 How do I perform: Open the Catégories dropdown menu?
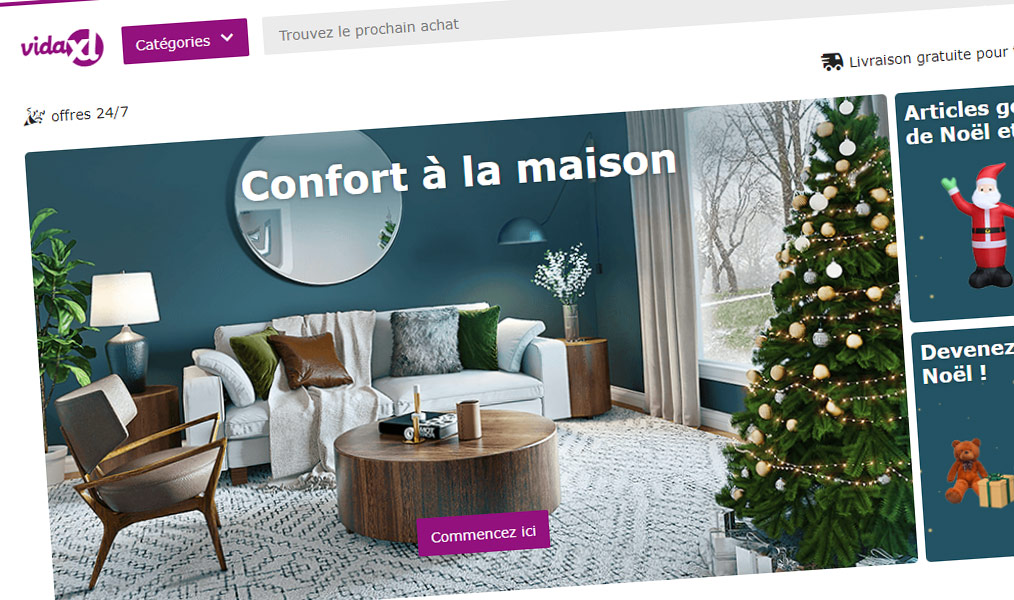coord(185,41)
